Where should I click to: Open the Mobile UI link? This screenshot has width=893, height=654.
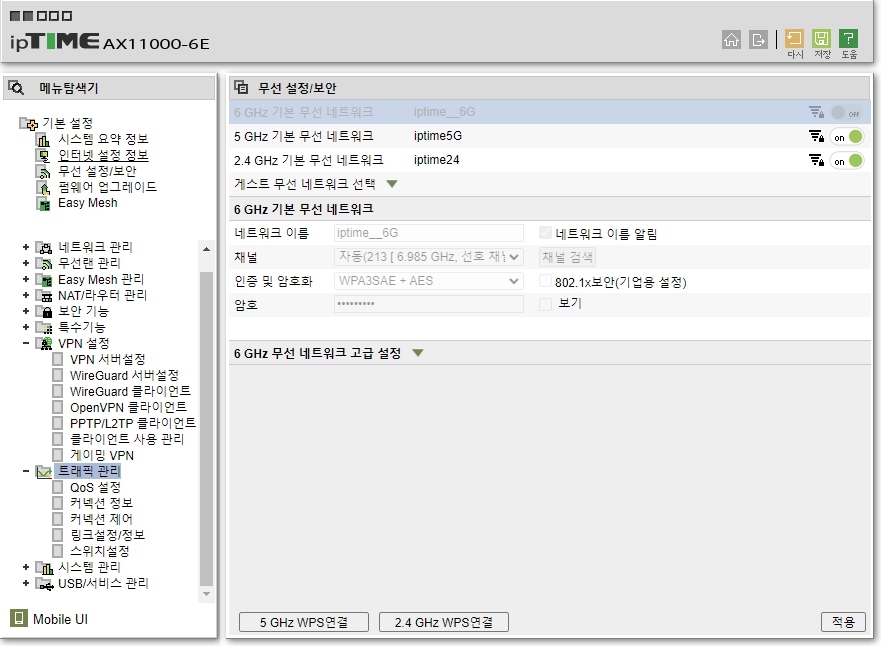(60, 619)
